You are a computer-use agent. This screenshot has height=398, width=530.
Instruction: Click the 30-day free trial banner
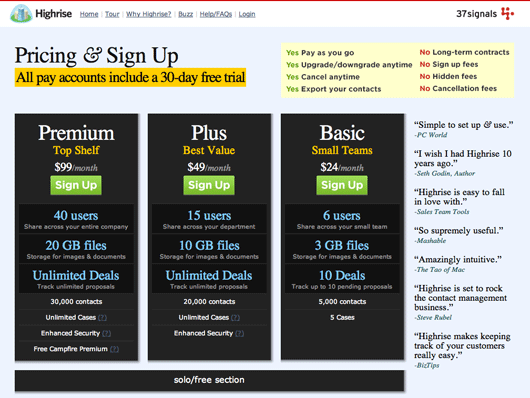click(130, 78)
